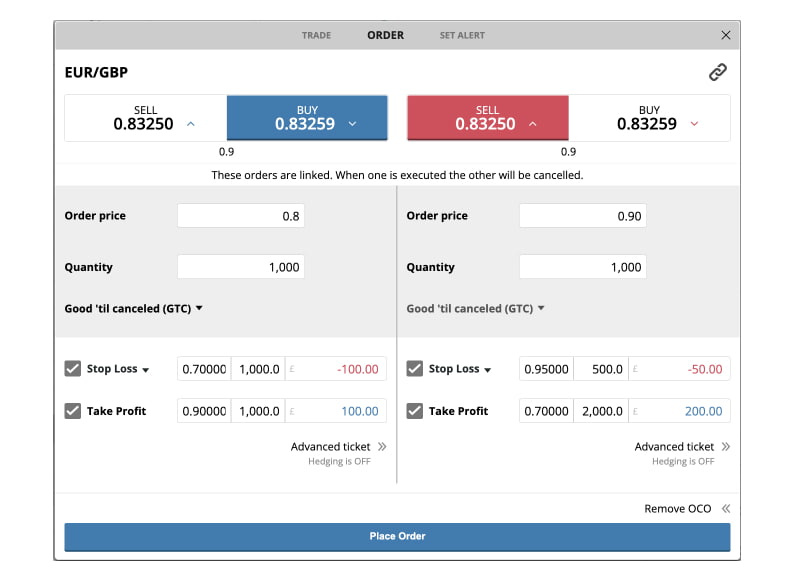This screenshot has width=792, height=582.
Task: Click the link chain icon beside EUR/GBP
Action: pos(717,72)
